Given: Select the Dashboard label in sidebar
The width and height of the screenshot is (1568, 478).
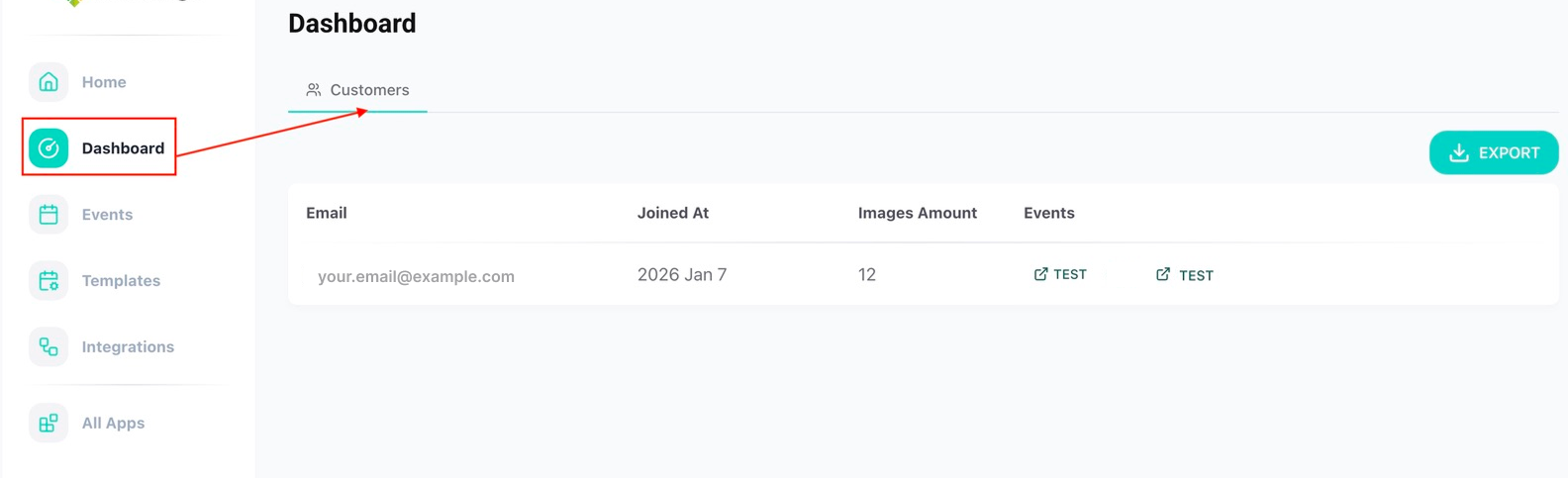Looking at the screenshot, I should click(x=123, y=148).
